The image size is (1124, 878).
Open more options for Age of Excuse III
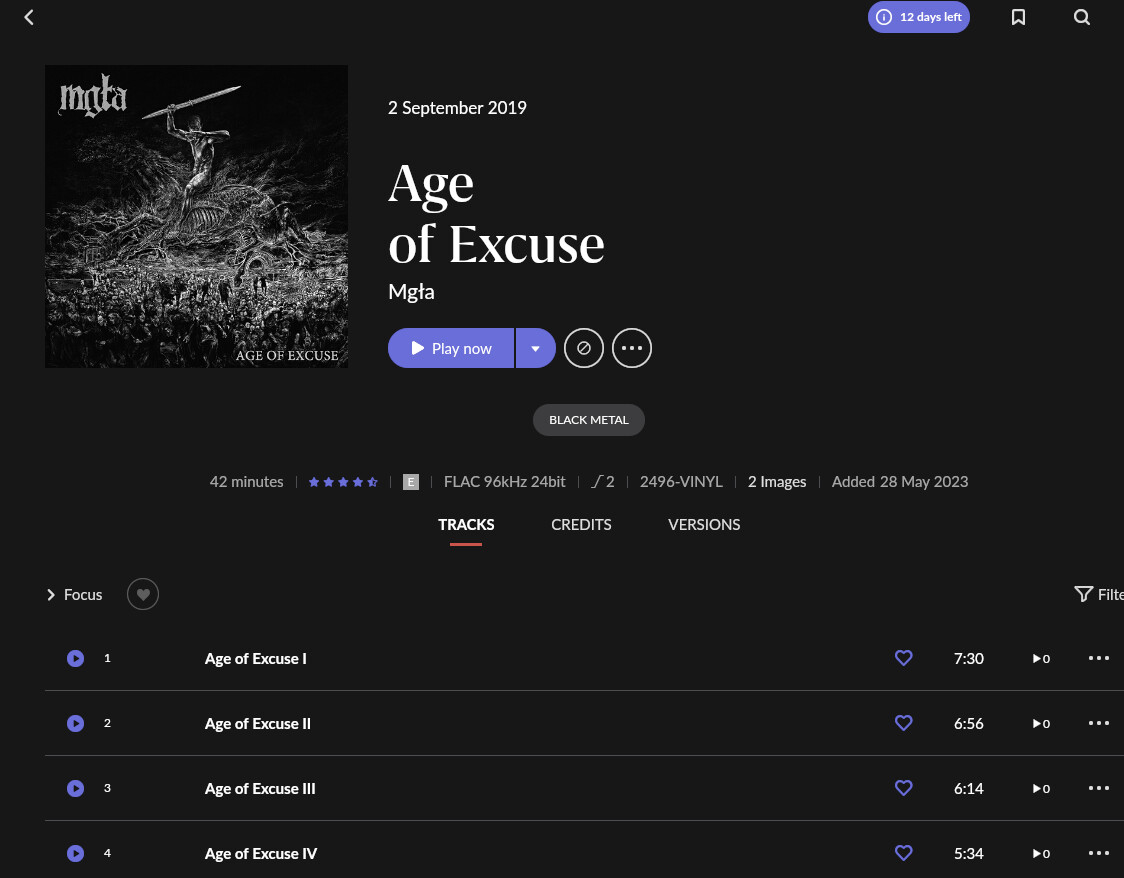point(1099,788)
